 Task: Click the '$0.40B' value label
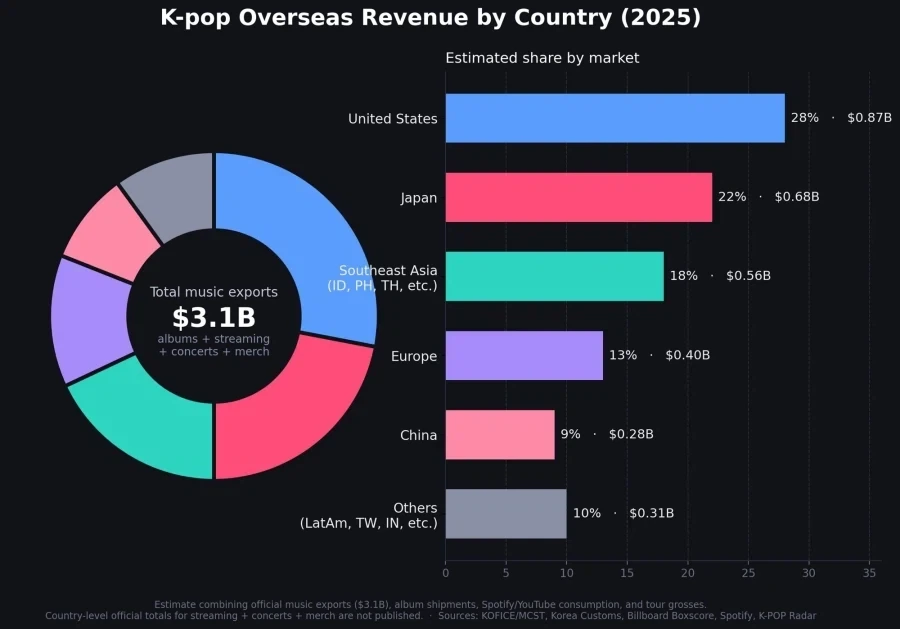coord(688,355)
